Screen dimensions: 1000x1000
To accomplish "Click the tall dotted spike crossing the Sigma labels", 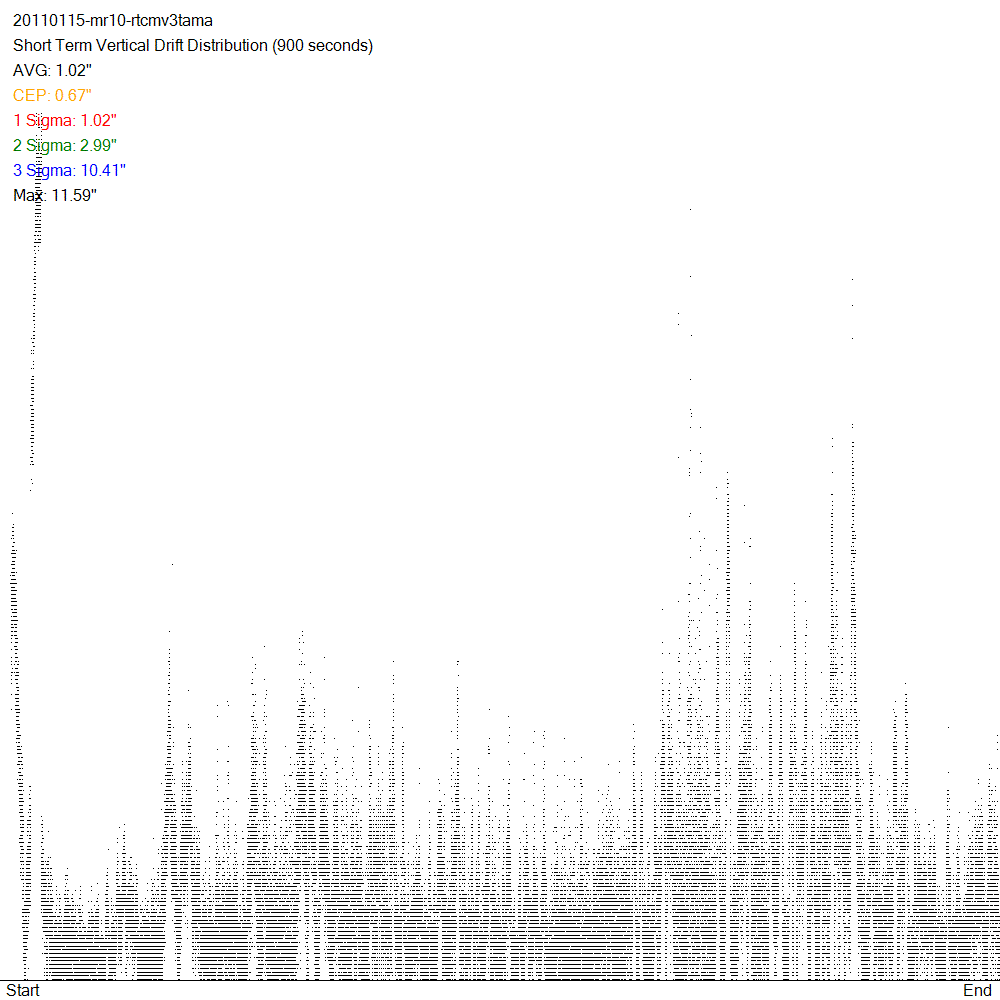I will [36, 300].
